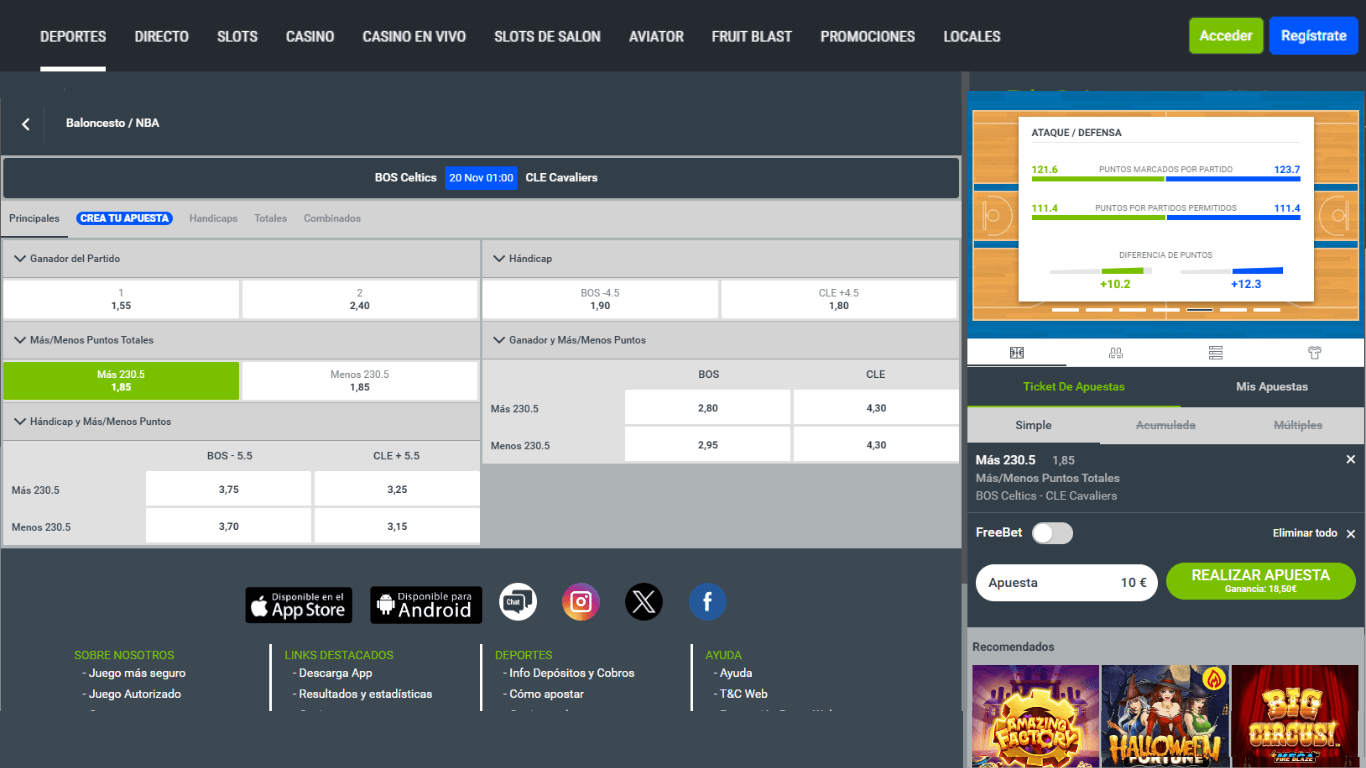Viewport: 1366px width, 768px height.
Task: Open the SLOTS menu
Action: (x=237, y=36)
